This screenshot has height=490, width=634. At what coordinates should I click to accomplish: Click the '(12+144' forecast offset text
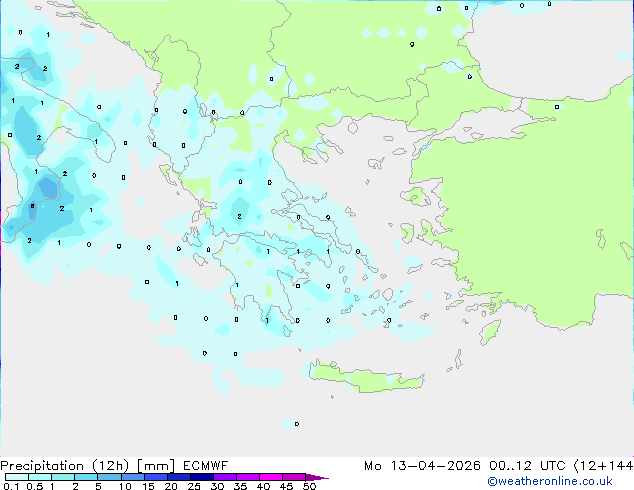click(x=604, y=466)
